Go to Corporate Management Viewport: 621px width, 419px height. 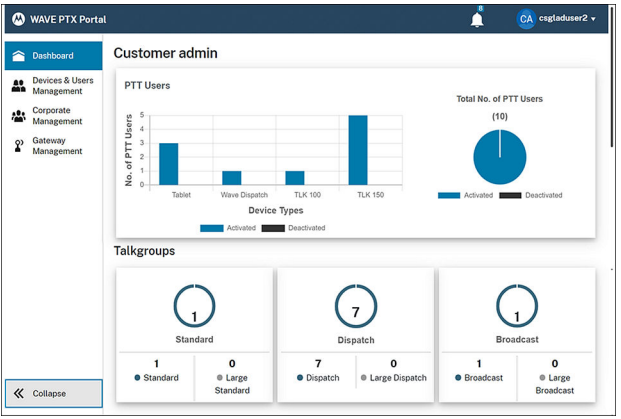click(53, 116)
